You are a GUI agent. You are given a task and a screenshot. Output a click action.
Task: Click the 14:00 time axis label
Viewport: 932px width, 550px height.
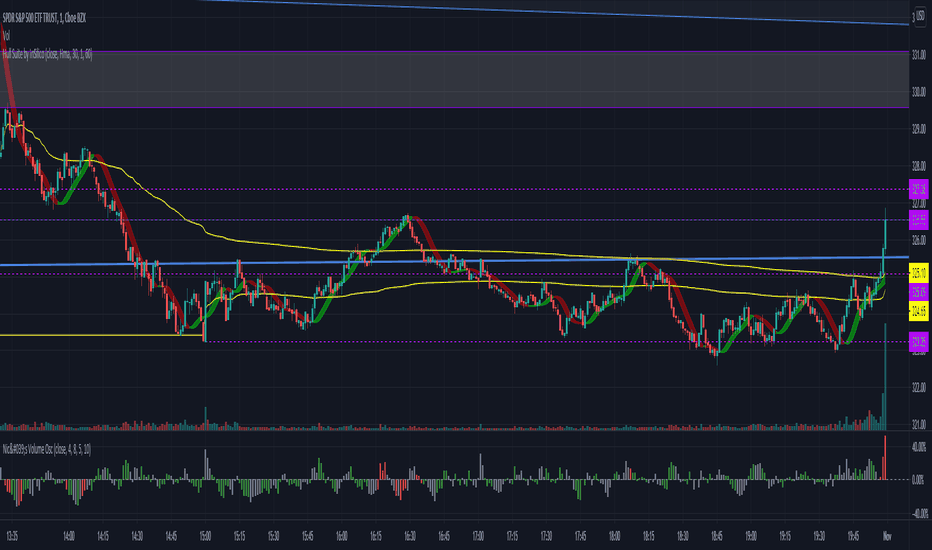coord(69,536)
